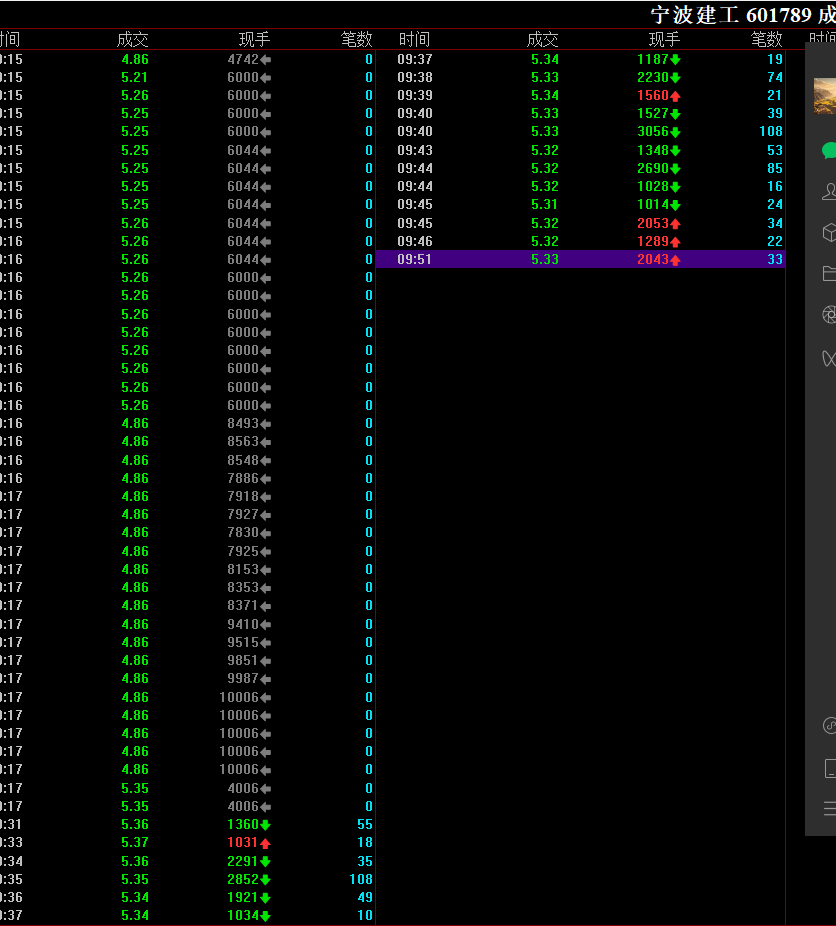Image resolution: width=836 pixels, height=926 pixels.
Task: Click the price 5.37 cell
Action: (135, 842)
